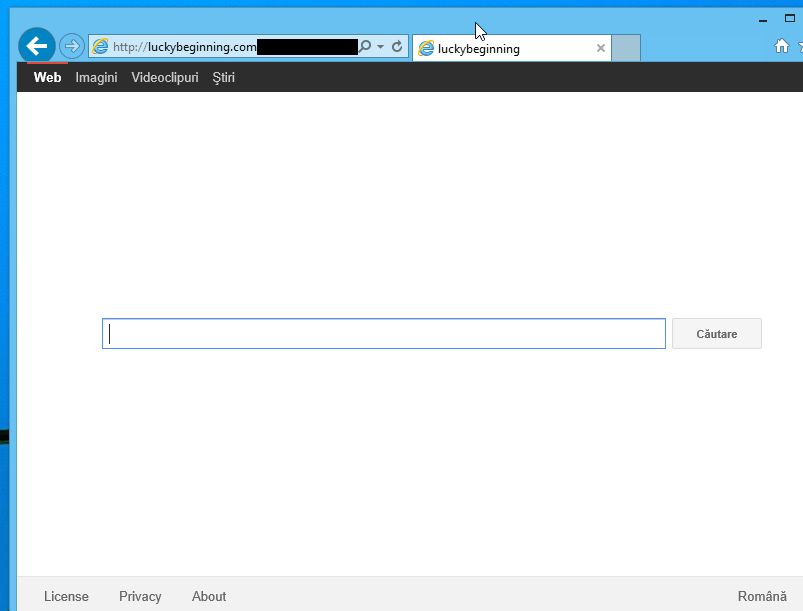
Task: Open the Videoclipuri section
Action: coord(164,77)
